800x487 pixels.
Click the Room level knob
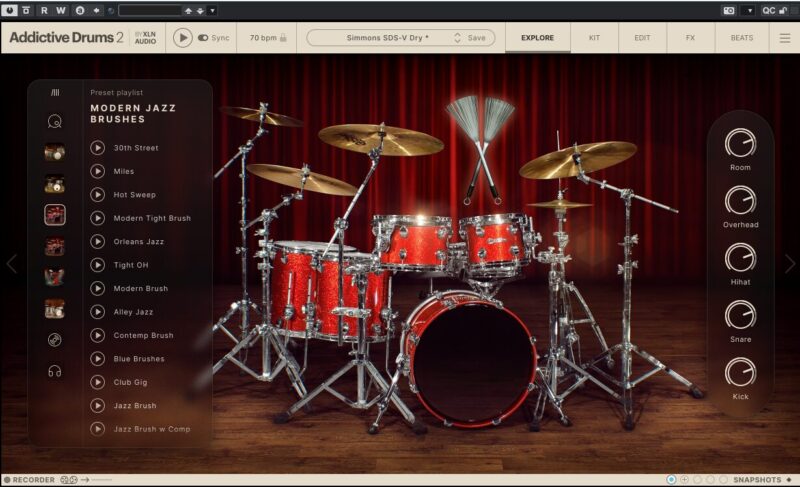pyautogui.click(x=740, y=143)
